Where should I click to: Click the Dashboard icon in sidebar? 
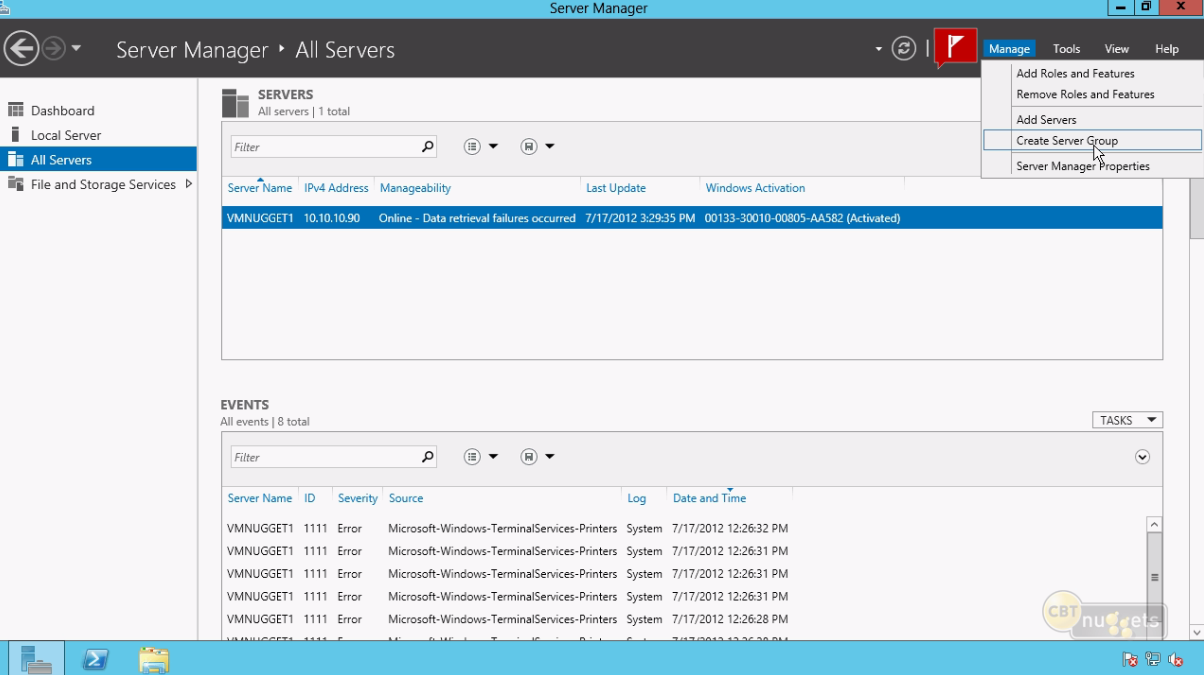pos(16,110)
